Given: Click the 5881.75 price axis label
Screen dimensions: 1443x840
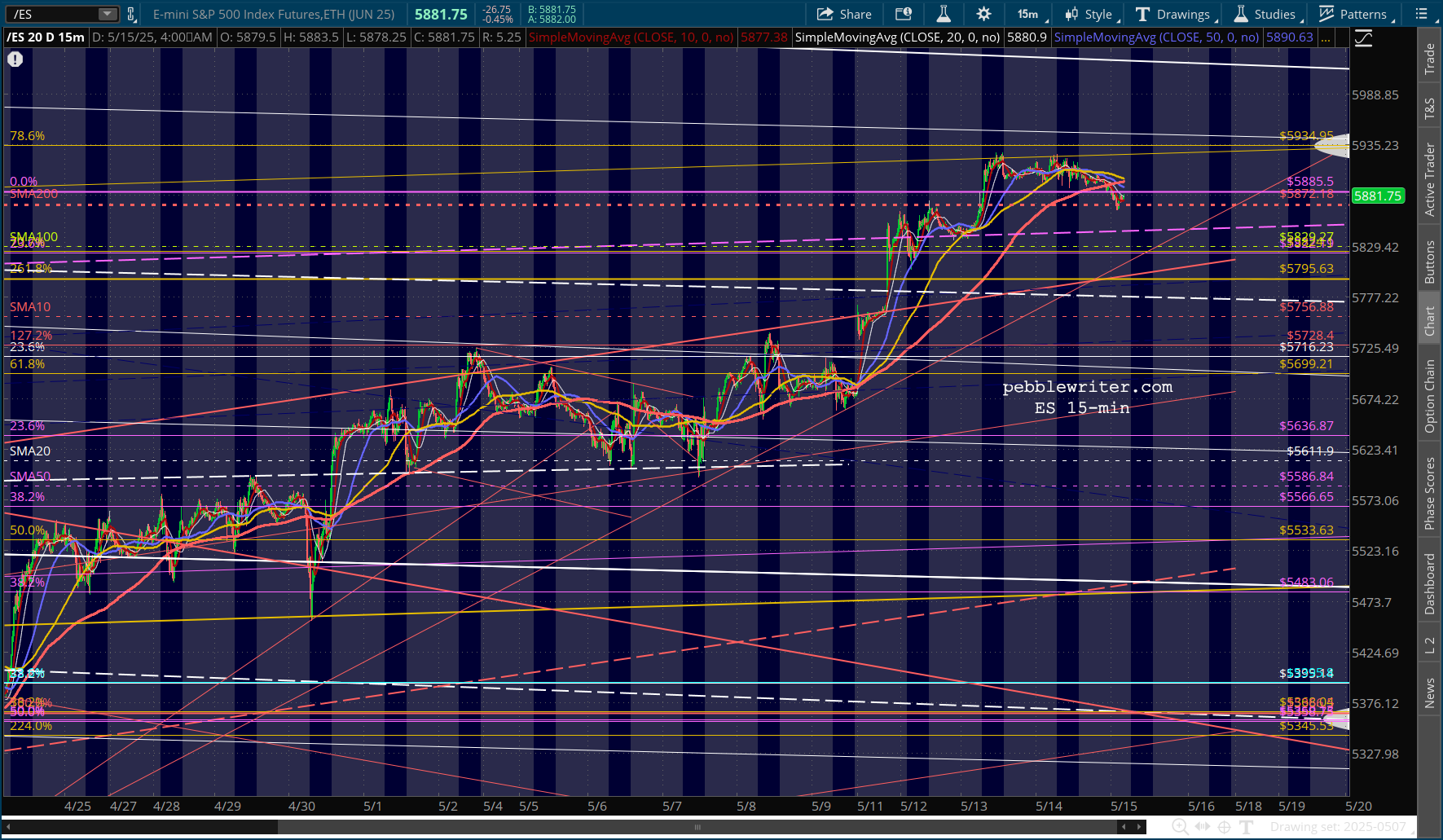Looking at the screenshot, I should click(x=1377, y=196).
